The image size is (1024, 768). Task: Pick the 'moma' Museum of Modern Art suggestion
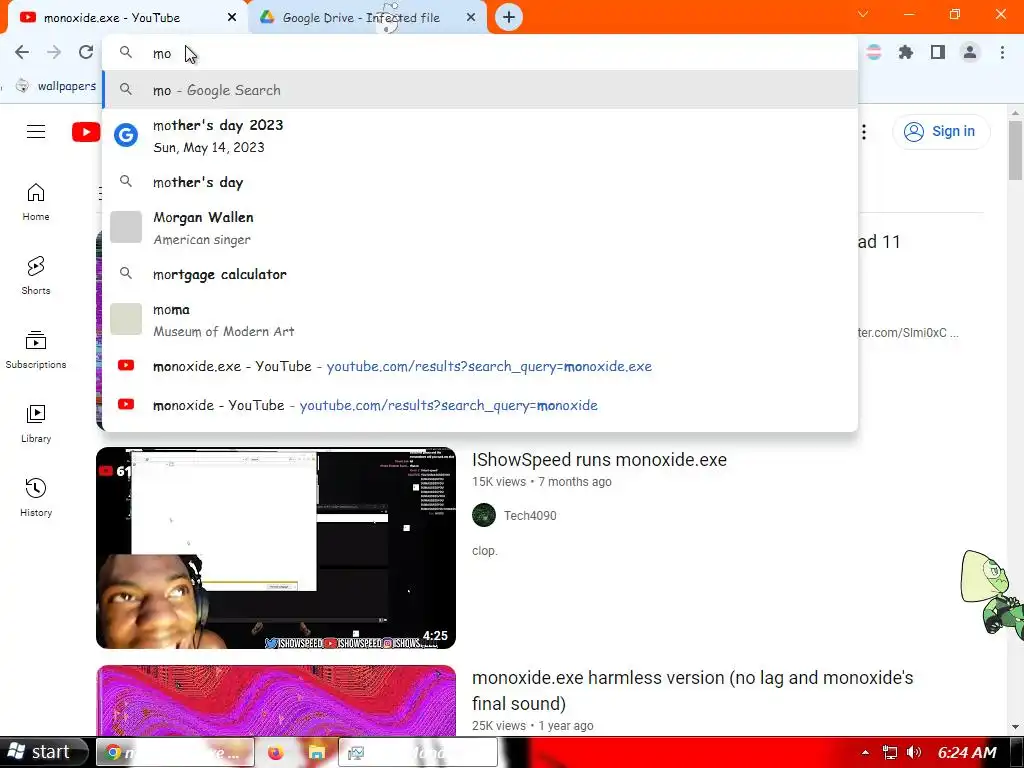click(480, 320)
